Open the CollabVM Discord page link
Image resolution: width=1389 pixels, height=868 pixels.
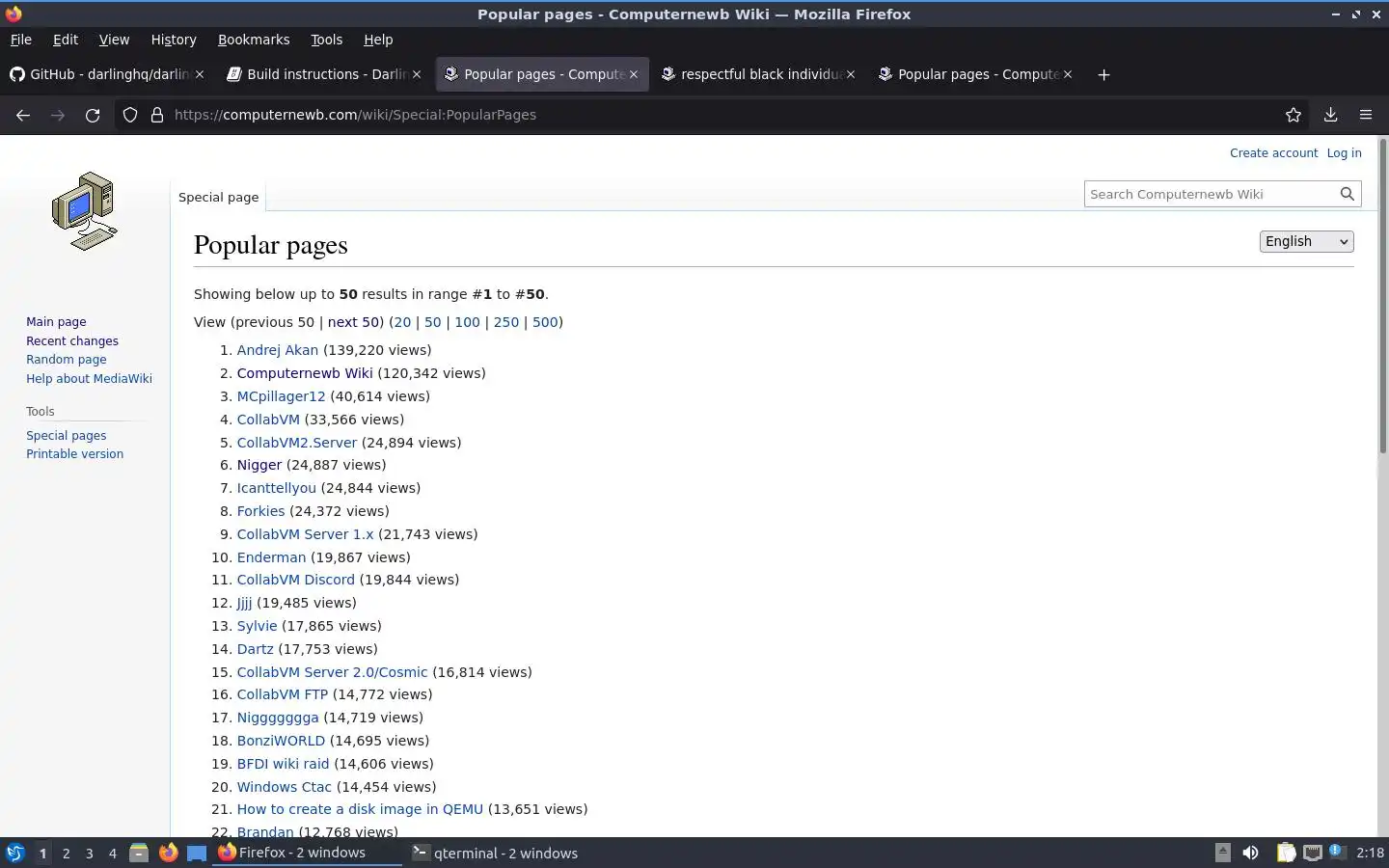[x=296, y=580]
